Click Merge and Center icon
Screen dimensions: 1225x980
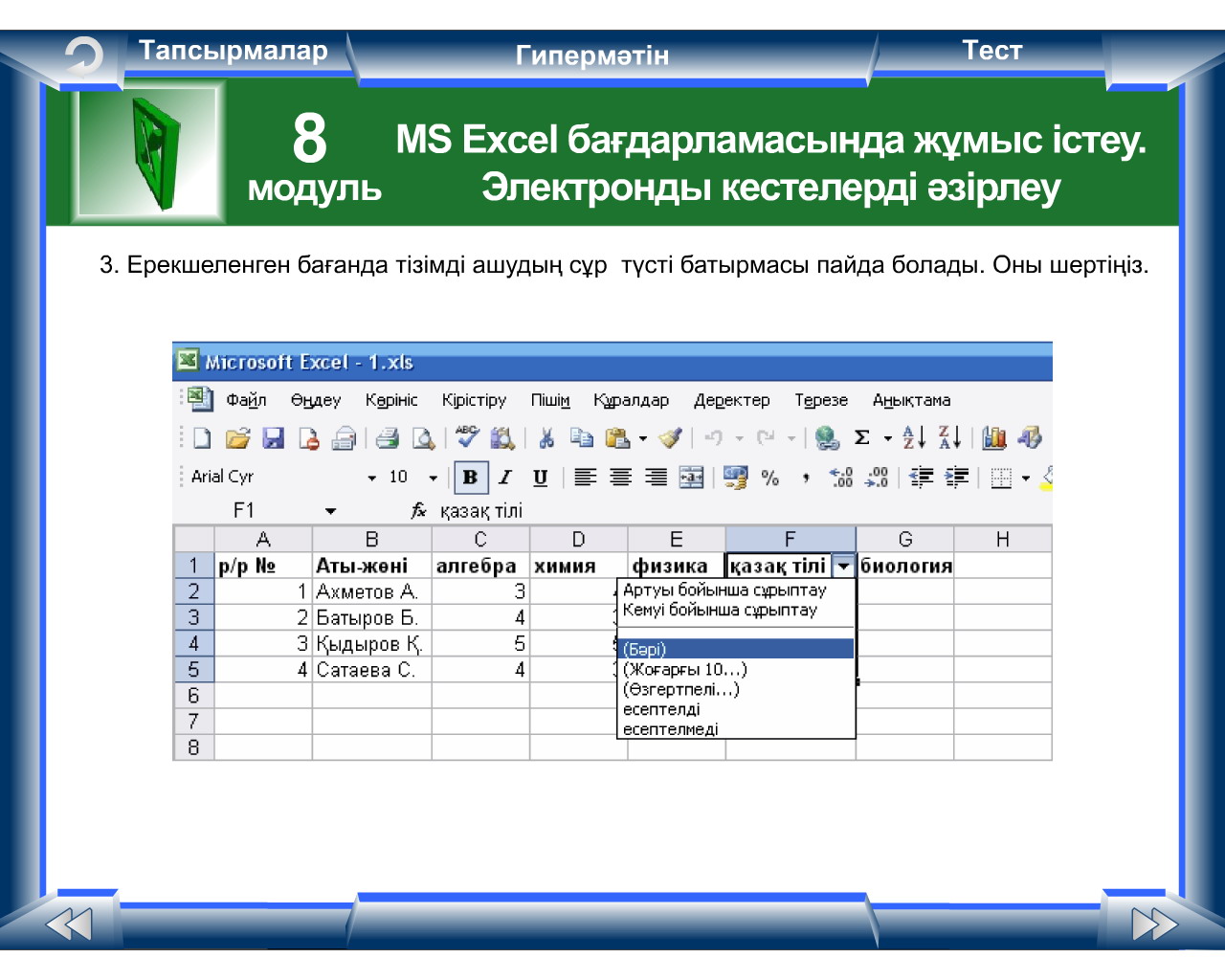point(691,478)
